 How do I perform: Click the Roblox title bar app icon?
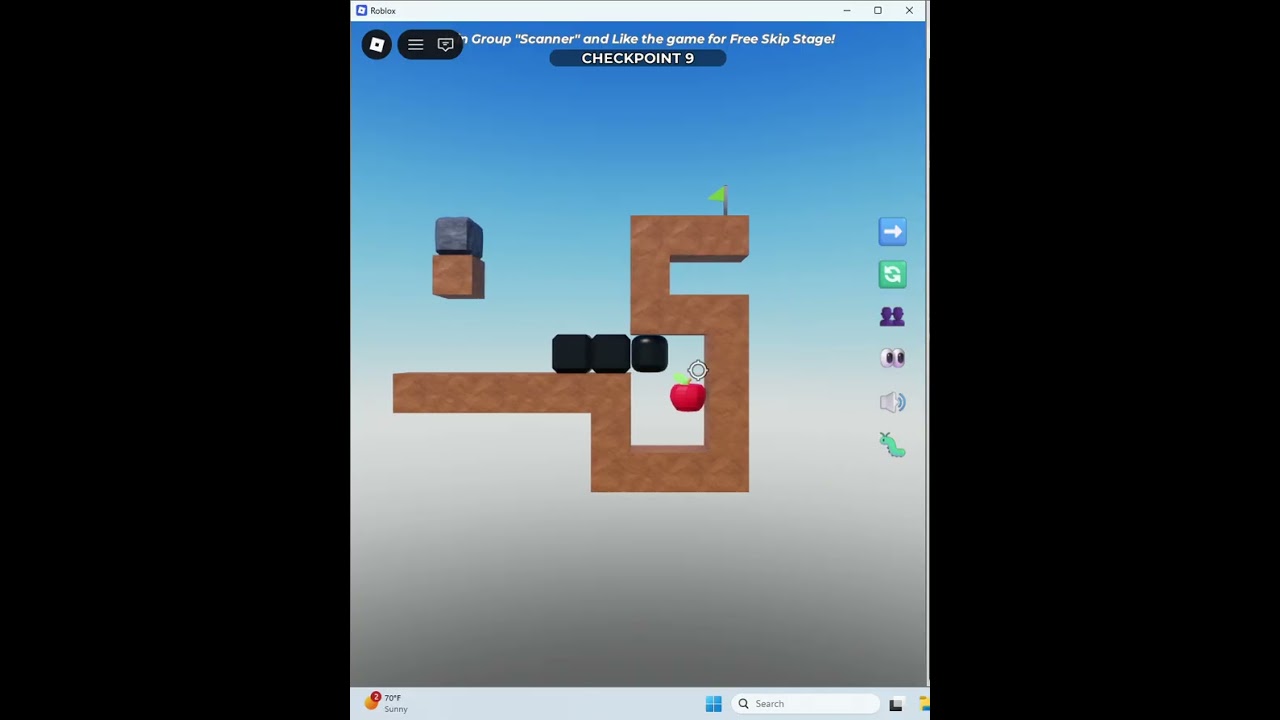[362, 10]
